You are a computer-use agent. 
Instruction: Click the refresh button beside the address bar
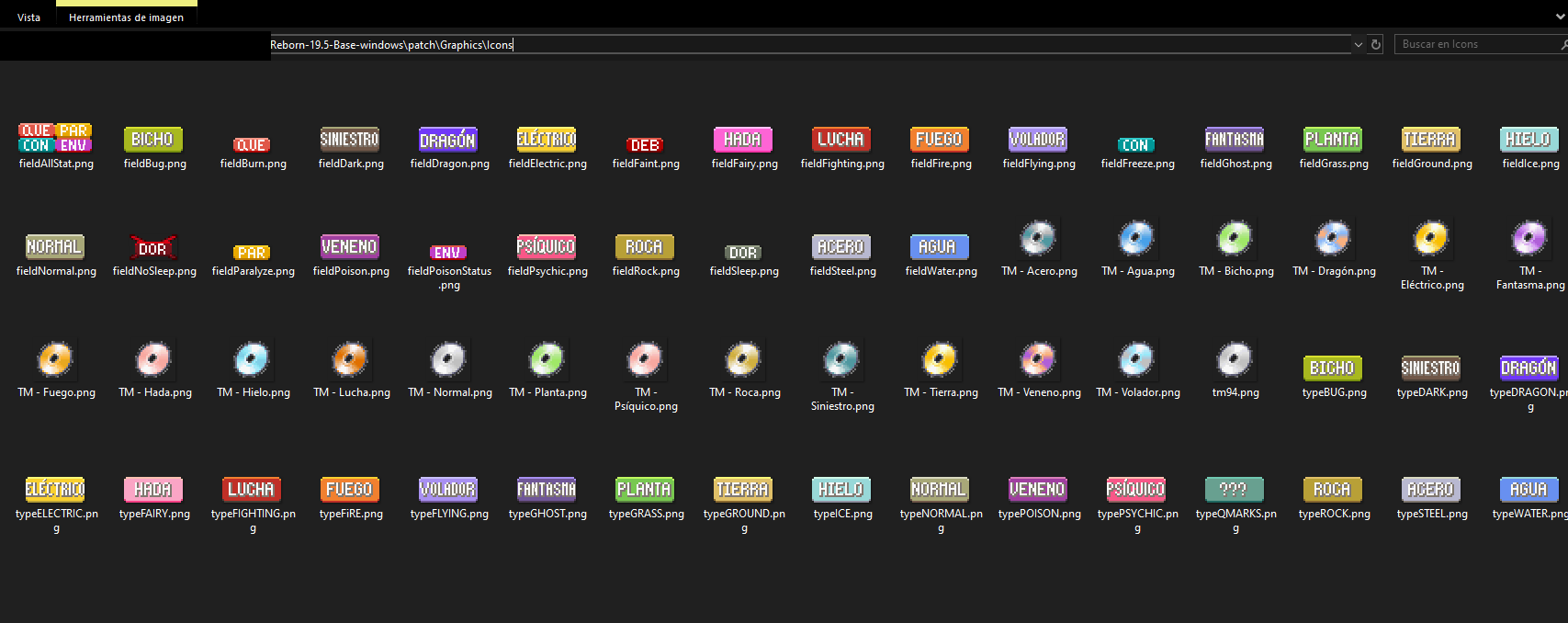pyautogui.click(x=1376, y=44)
